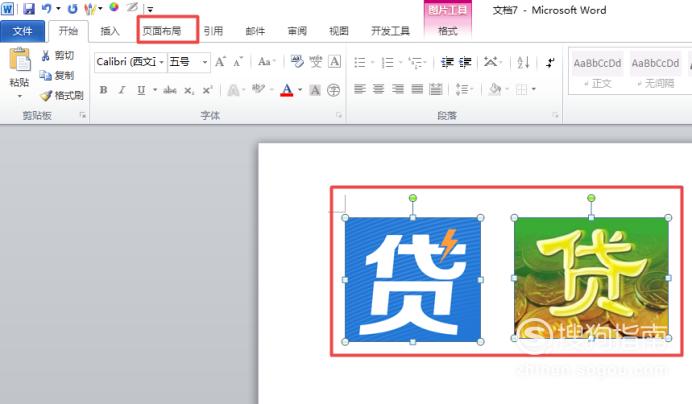Image resolution: width=692 pixels, height=404 pixels.
Task: Click the Grow Font icon
Action: click(x=220, y=62)
